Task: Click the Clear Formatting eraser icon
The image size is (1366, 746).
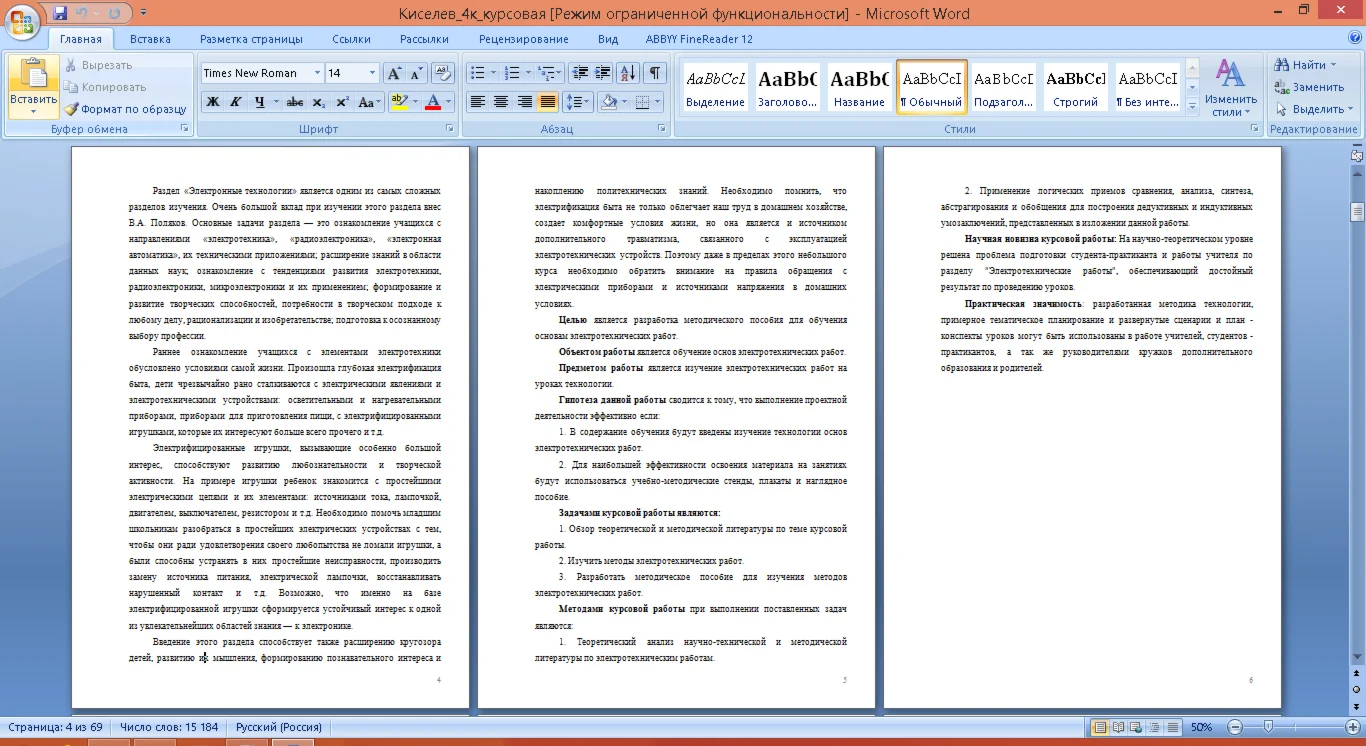Action: click(x=443, y=73)
